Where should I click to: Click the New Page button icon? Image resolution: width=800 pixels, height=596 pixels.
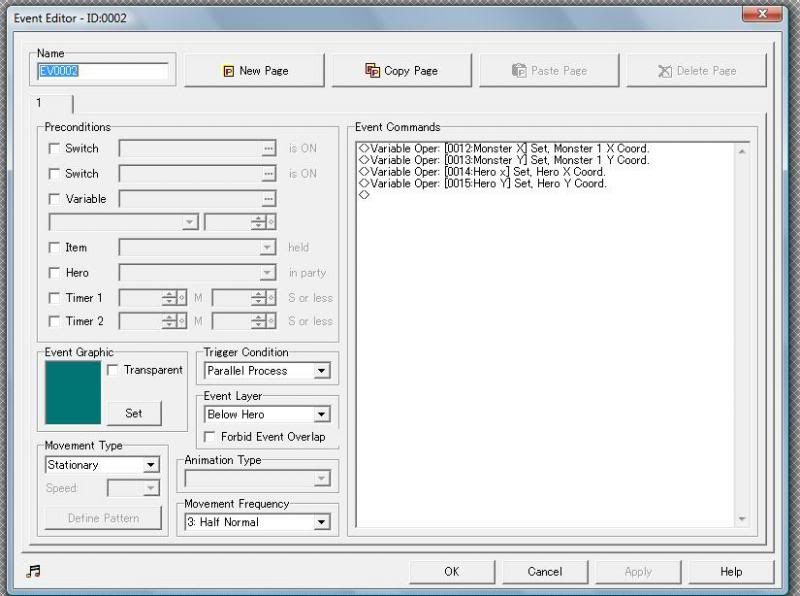(x=228, y=71)
